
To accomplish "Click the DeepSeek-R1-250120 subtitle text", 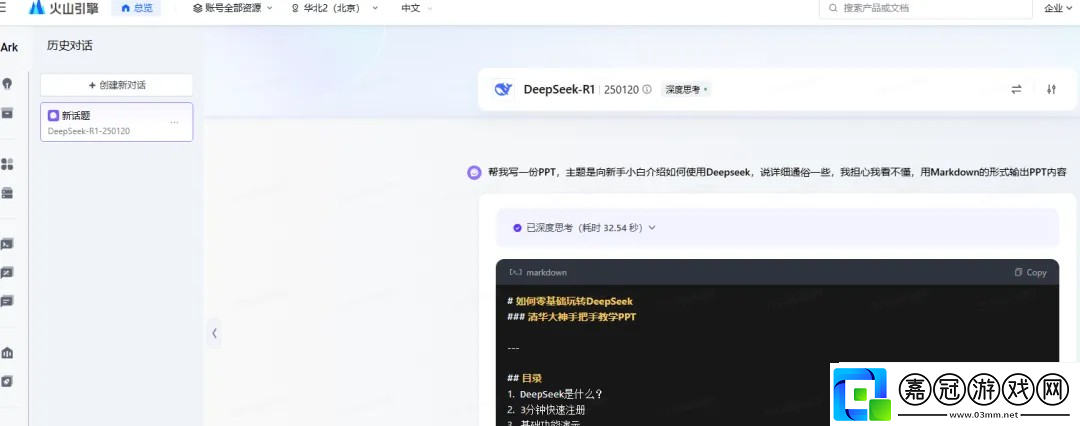I will tap(89, 131).
